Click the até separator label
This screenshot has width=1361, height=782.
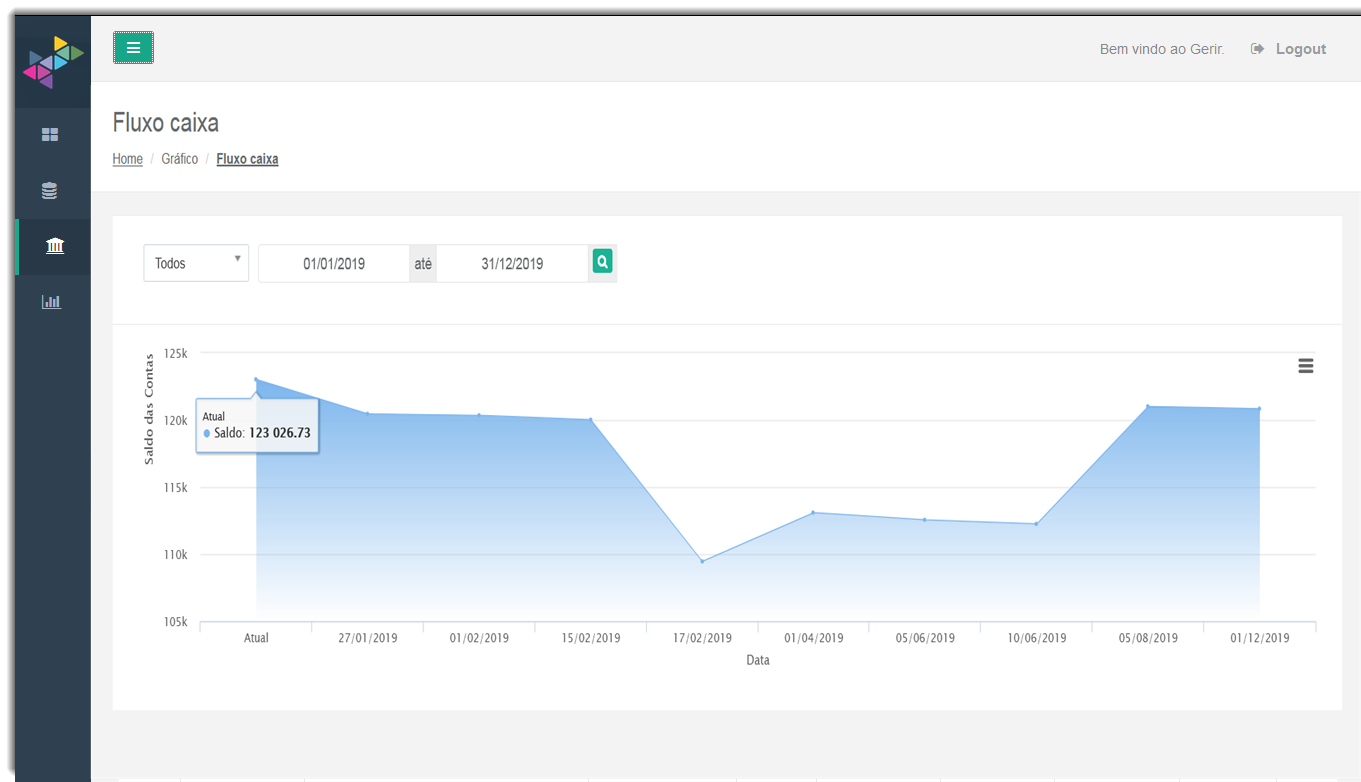coord(423,264)
